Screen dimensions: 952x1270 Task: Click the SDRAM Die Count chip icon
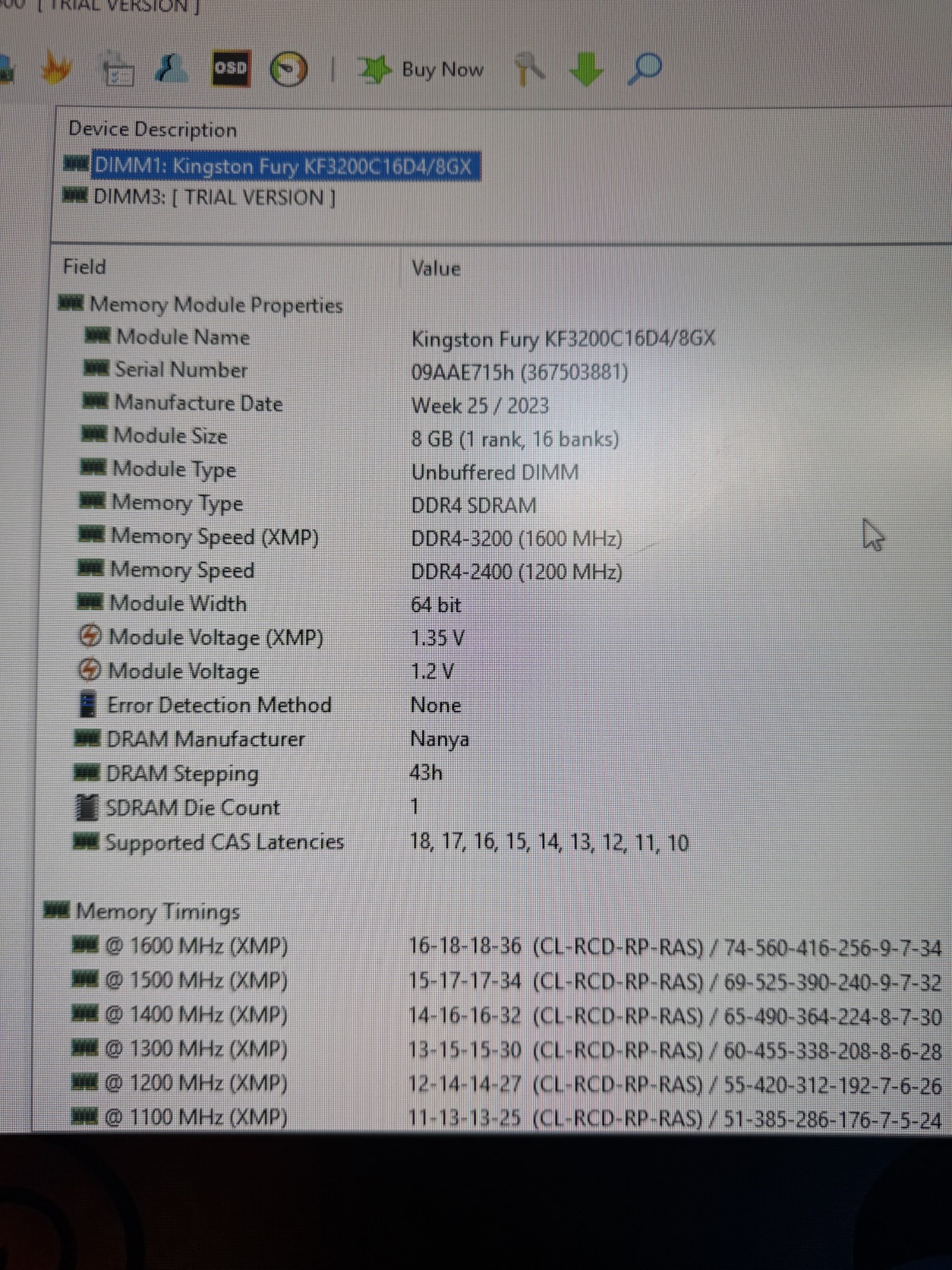(87, 807)
